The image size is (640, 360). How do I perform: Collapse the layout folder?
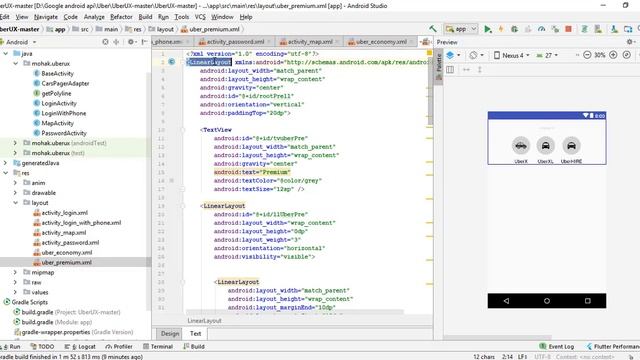[x=15, y=202]
